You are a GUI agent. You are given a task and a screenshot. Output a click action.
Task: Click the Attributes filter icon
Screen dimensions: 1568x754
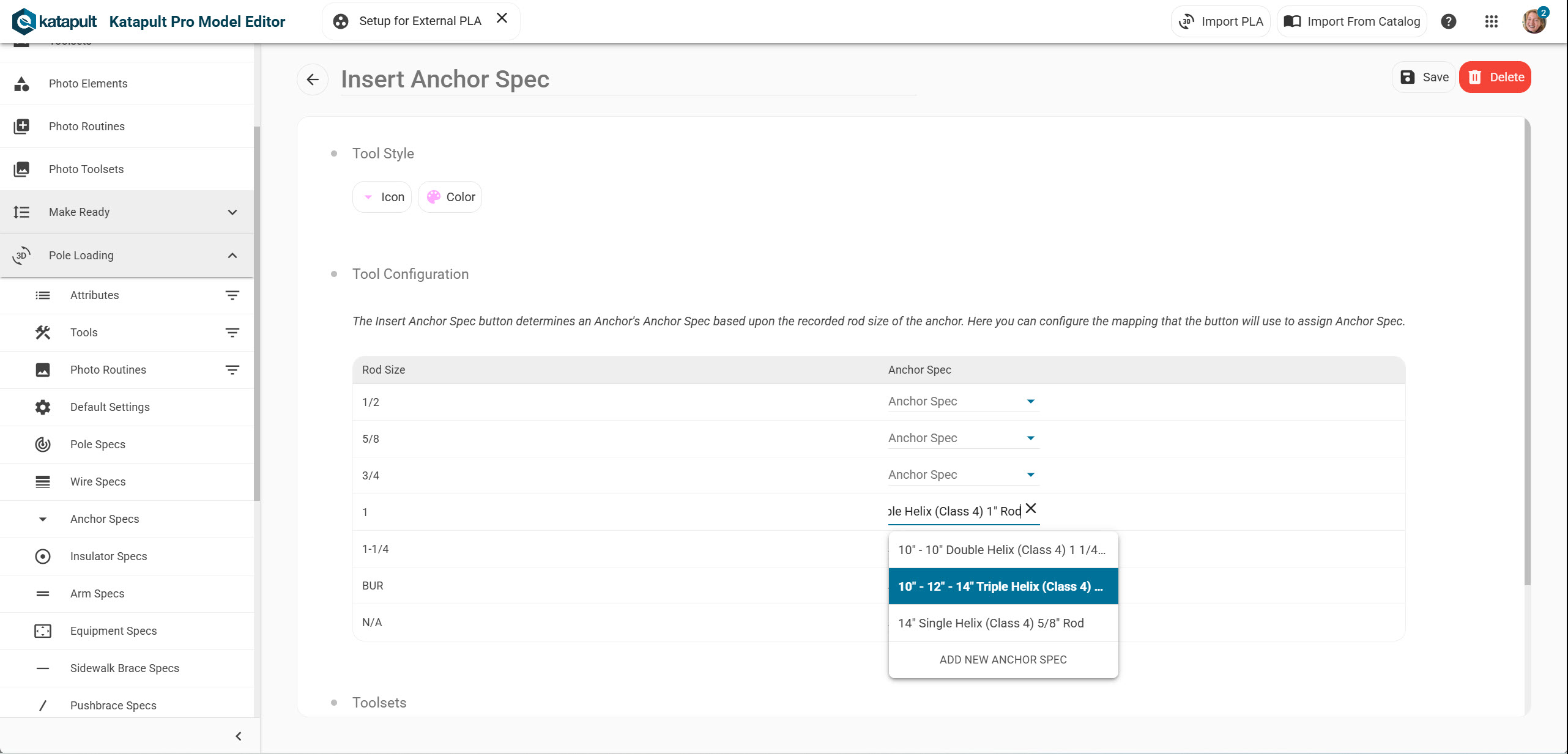click(x=232, y=295)
